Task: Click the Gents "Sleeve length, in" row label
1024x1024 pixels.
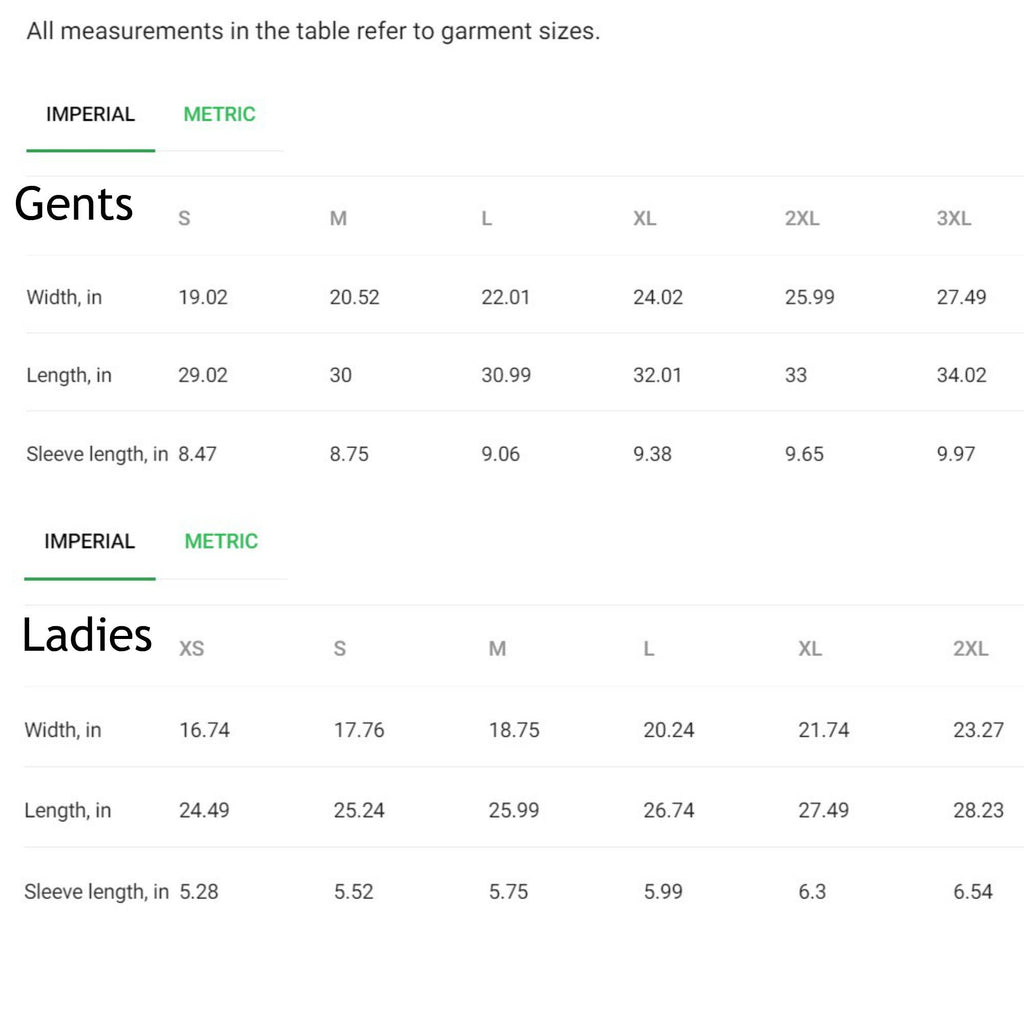Action: [97, 454]
